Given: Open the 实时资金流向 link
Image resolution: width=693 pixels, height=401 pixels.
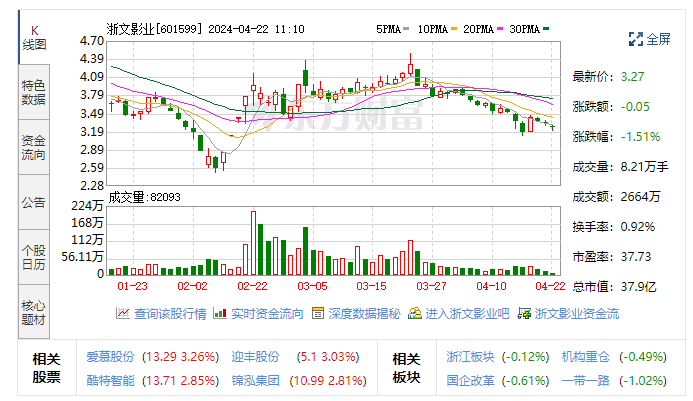Looking at the screenshot, I should coord(267,314).
